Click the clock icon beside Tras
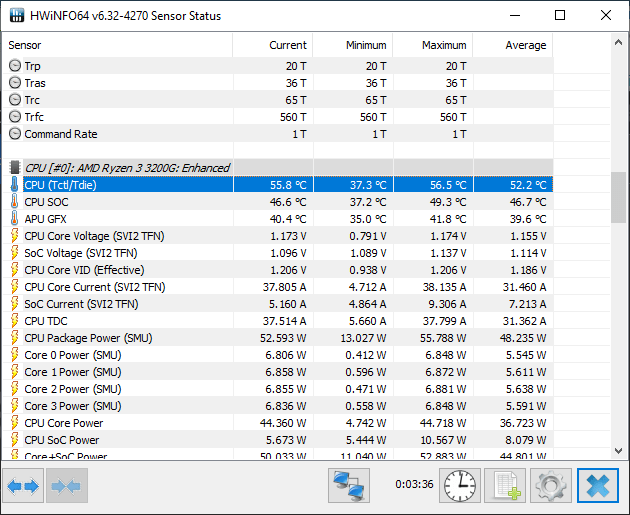Viewport: 630px width, 515px height. point(15,83)
